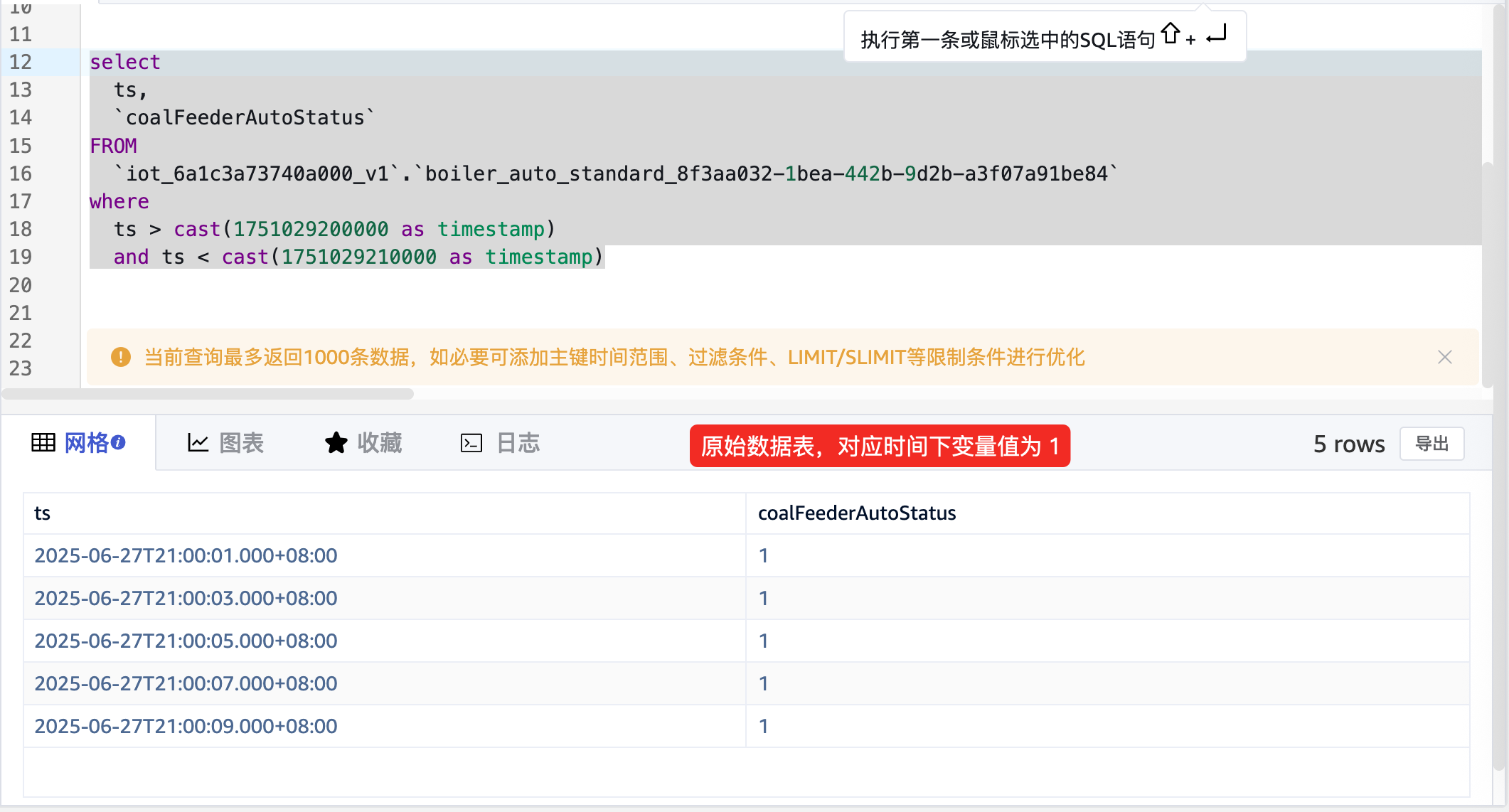Click the 导出 export button
1509x812 pixels.
point(1431,444)
